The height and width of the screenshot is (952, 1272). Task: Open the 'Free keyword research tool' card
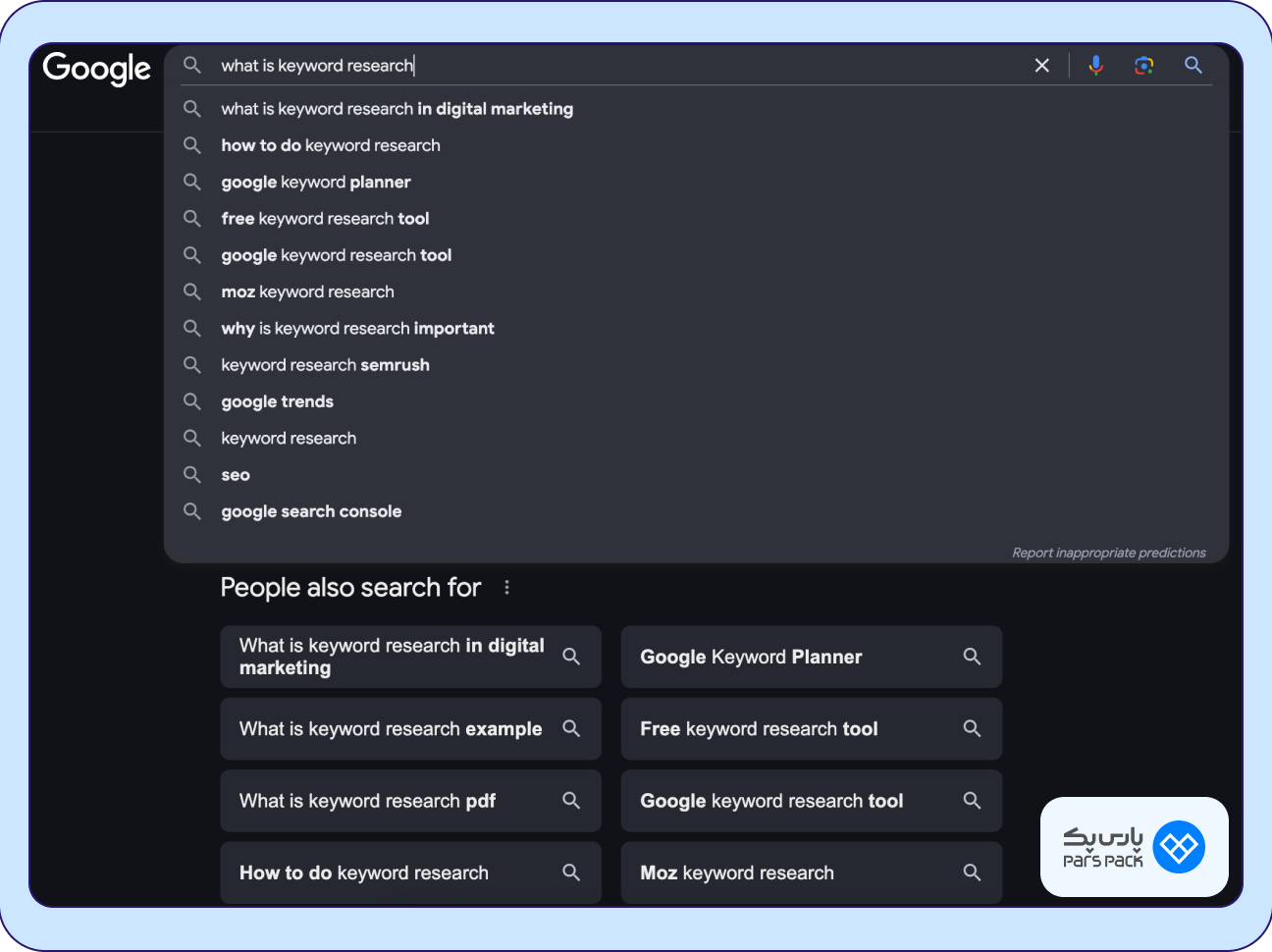point(811,728)
